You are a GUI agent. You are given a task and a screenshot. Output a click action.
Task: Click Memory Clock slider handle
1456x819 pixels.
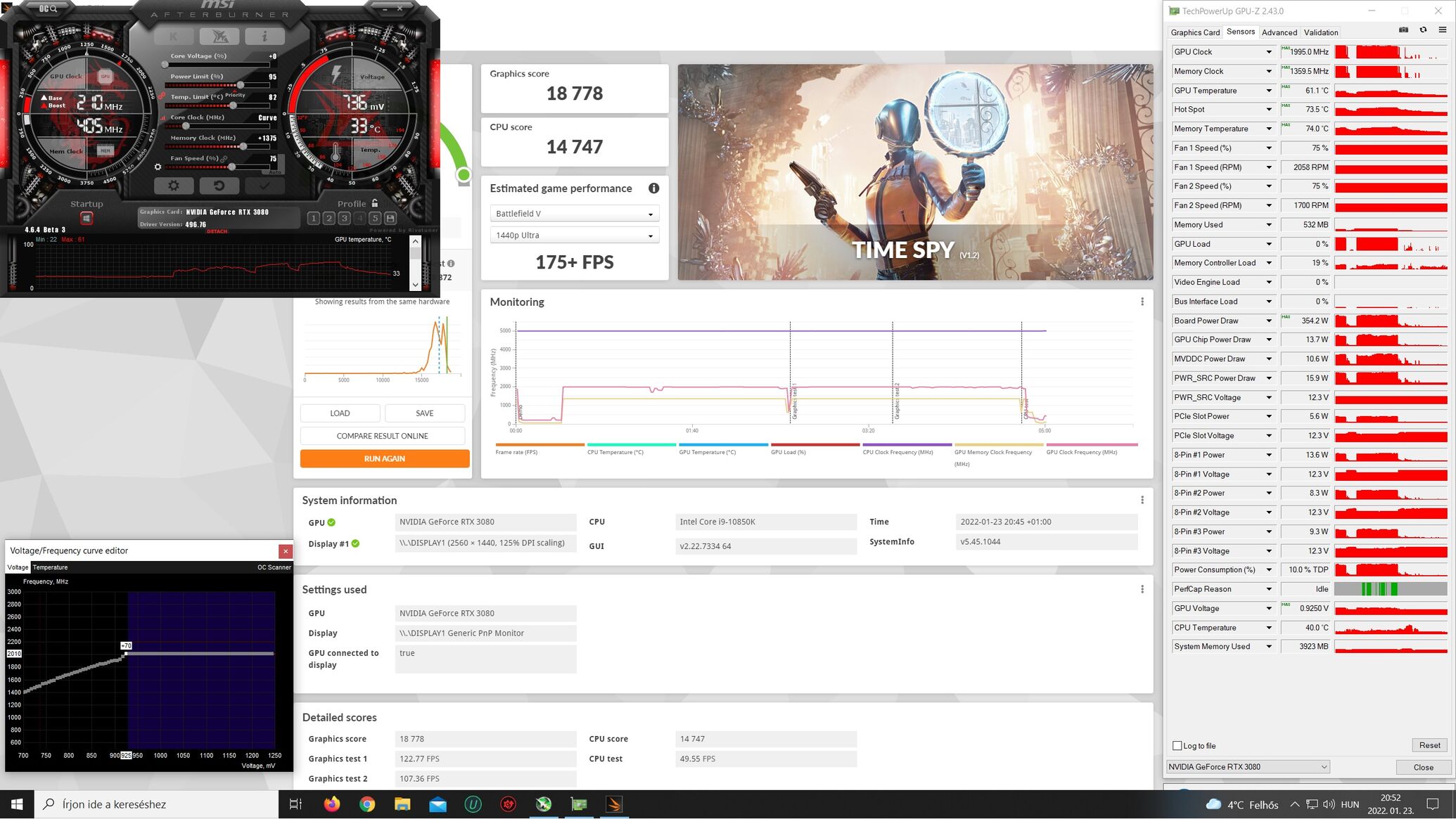click(243, 146)
